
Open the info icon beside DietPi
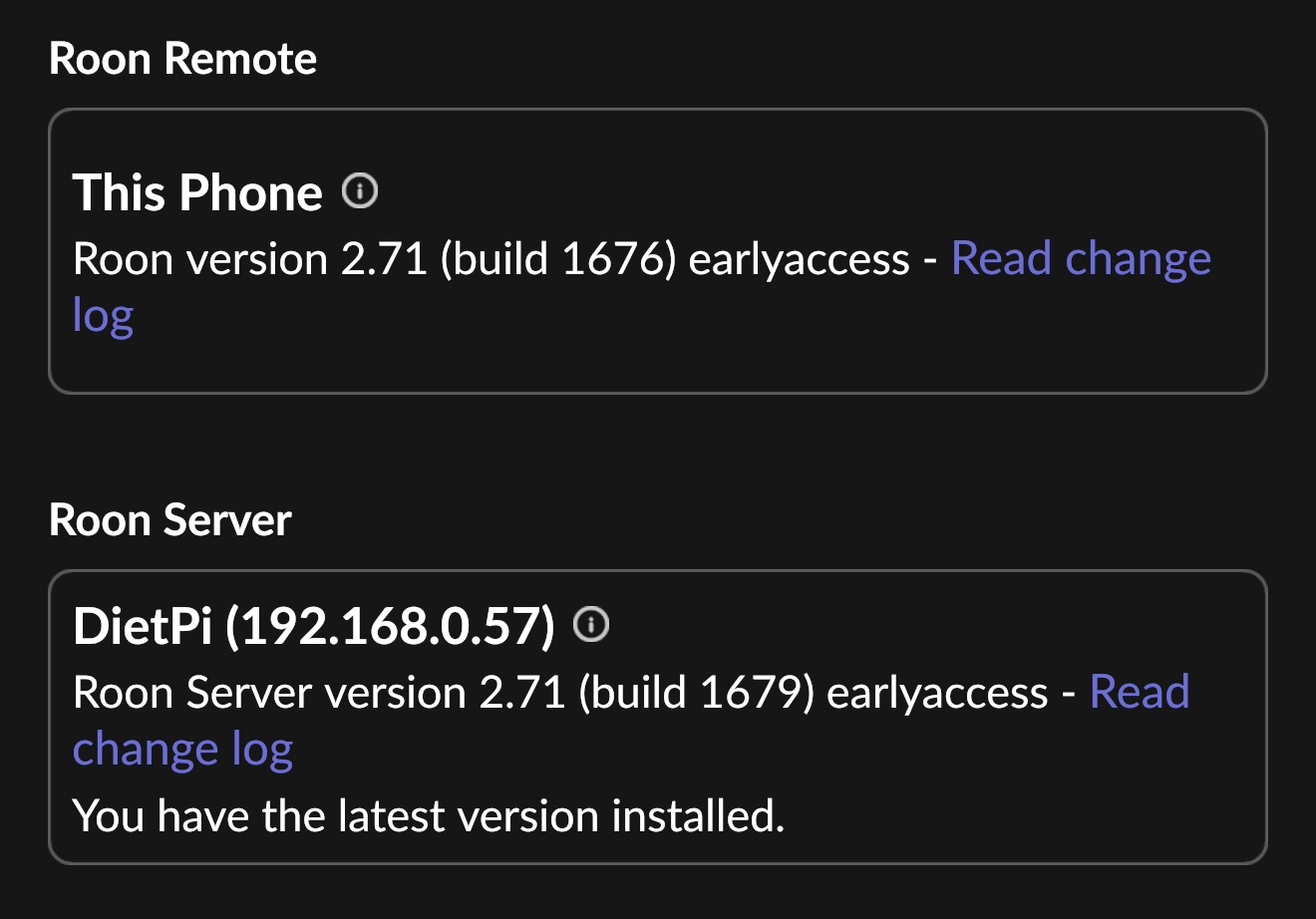coord(591,625)
